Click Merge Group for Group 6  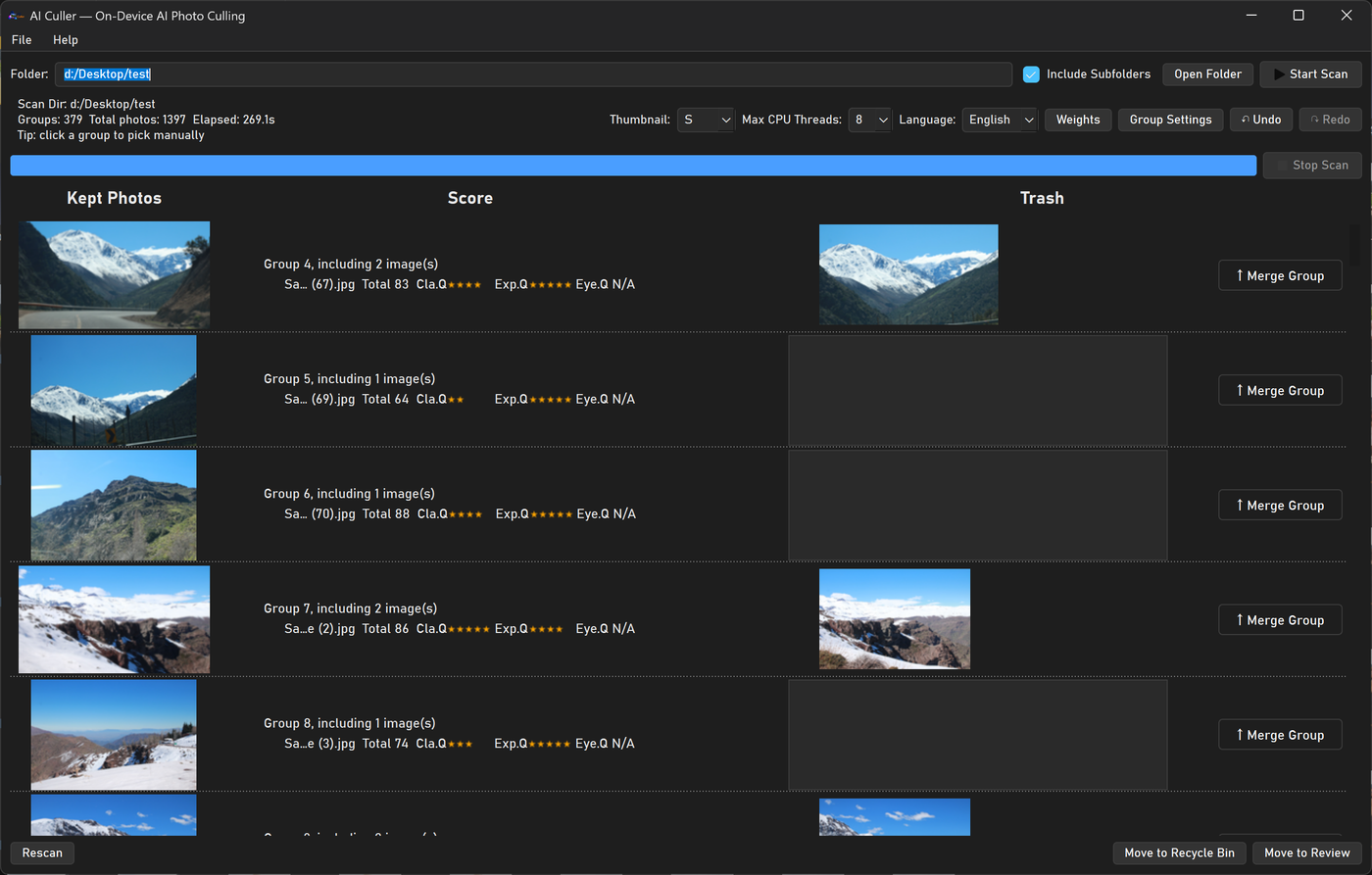pyautogui.click(x=1280, y=506)
